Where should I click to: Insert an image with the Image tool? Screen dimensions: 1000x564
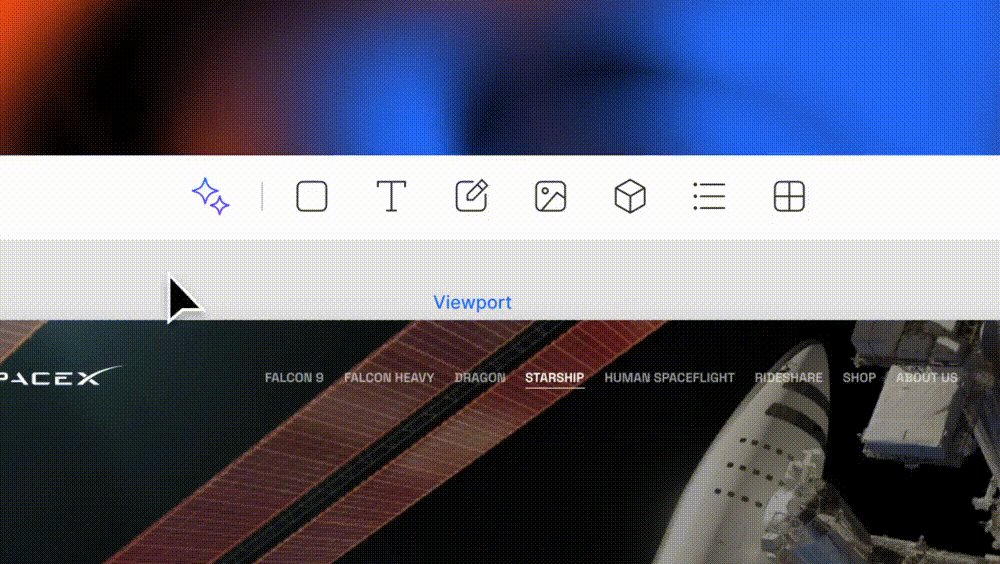point(550,196)
